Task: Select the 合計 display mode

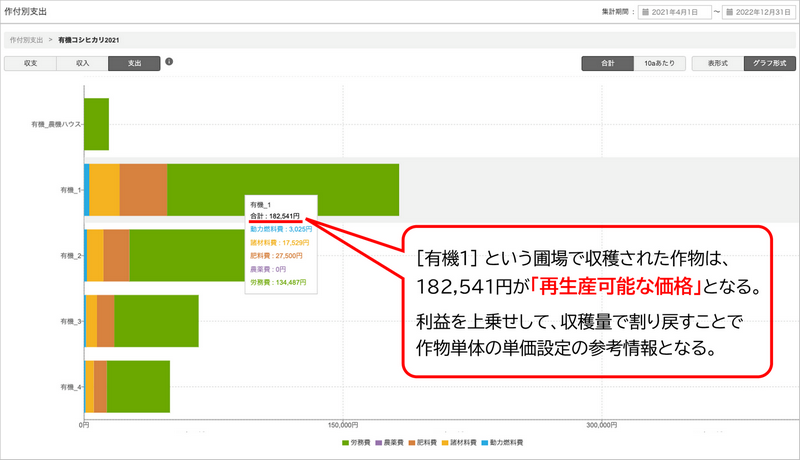Action: [x=607, y=63]
